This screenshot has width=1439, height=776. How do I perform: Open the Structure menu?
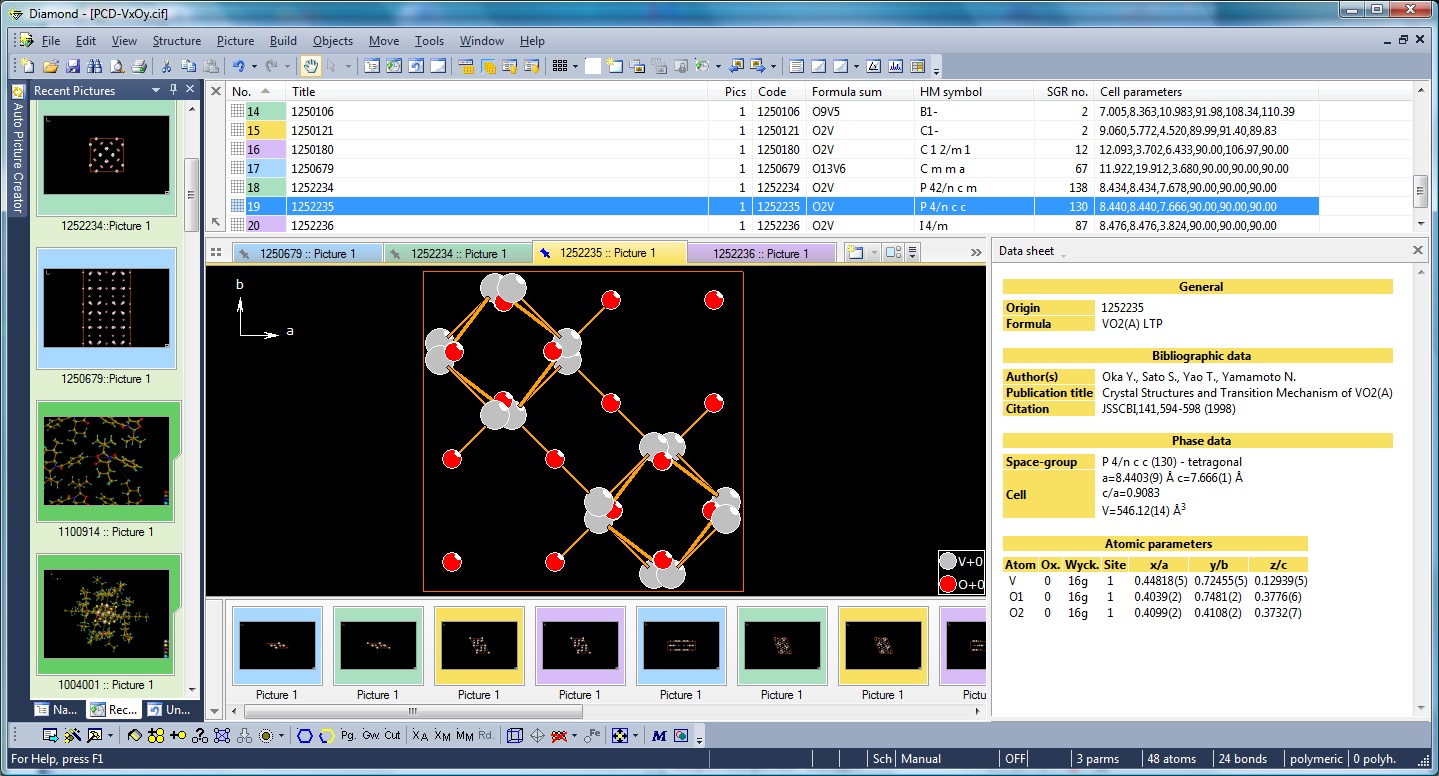176,41
